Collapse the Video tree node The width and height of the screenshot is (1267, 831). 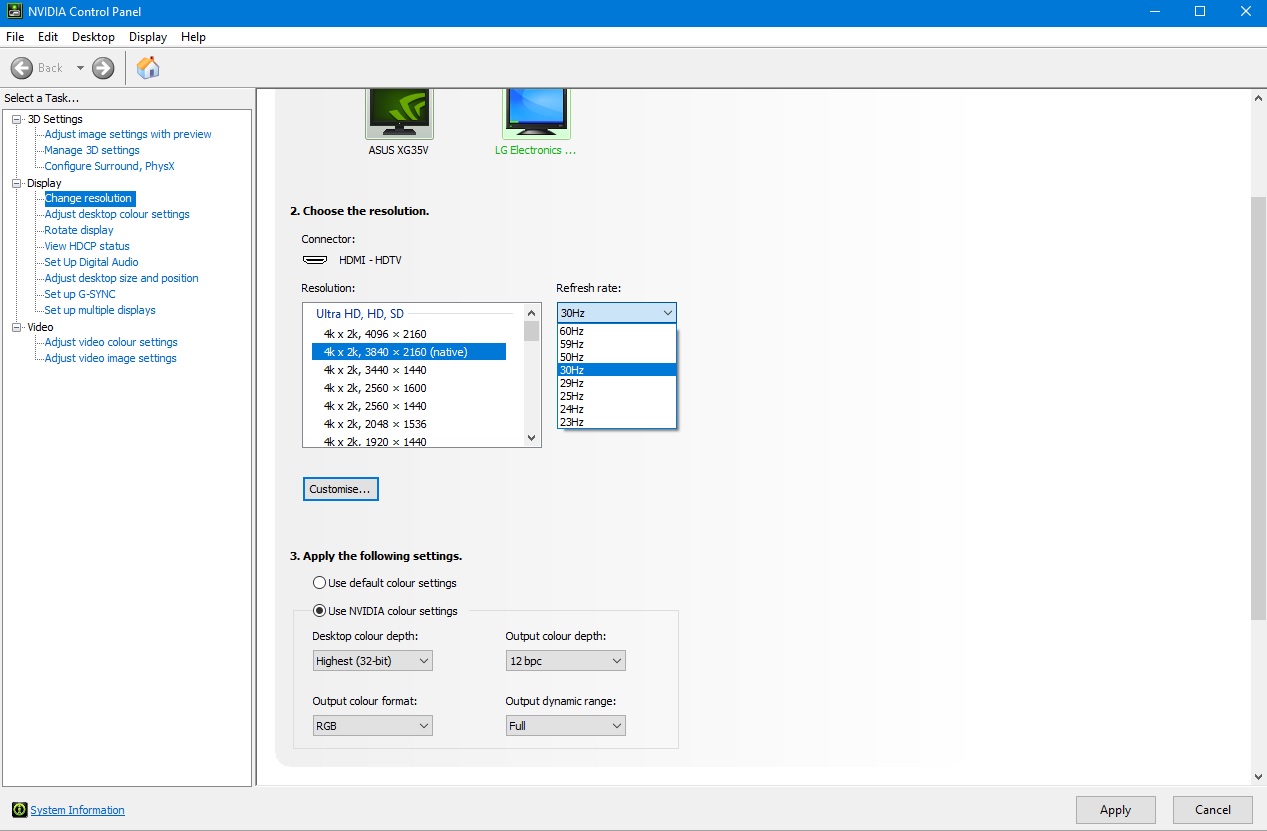point(17,327)
